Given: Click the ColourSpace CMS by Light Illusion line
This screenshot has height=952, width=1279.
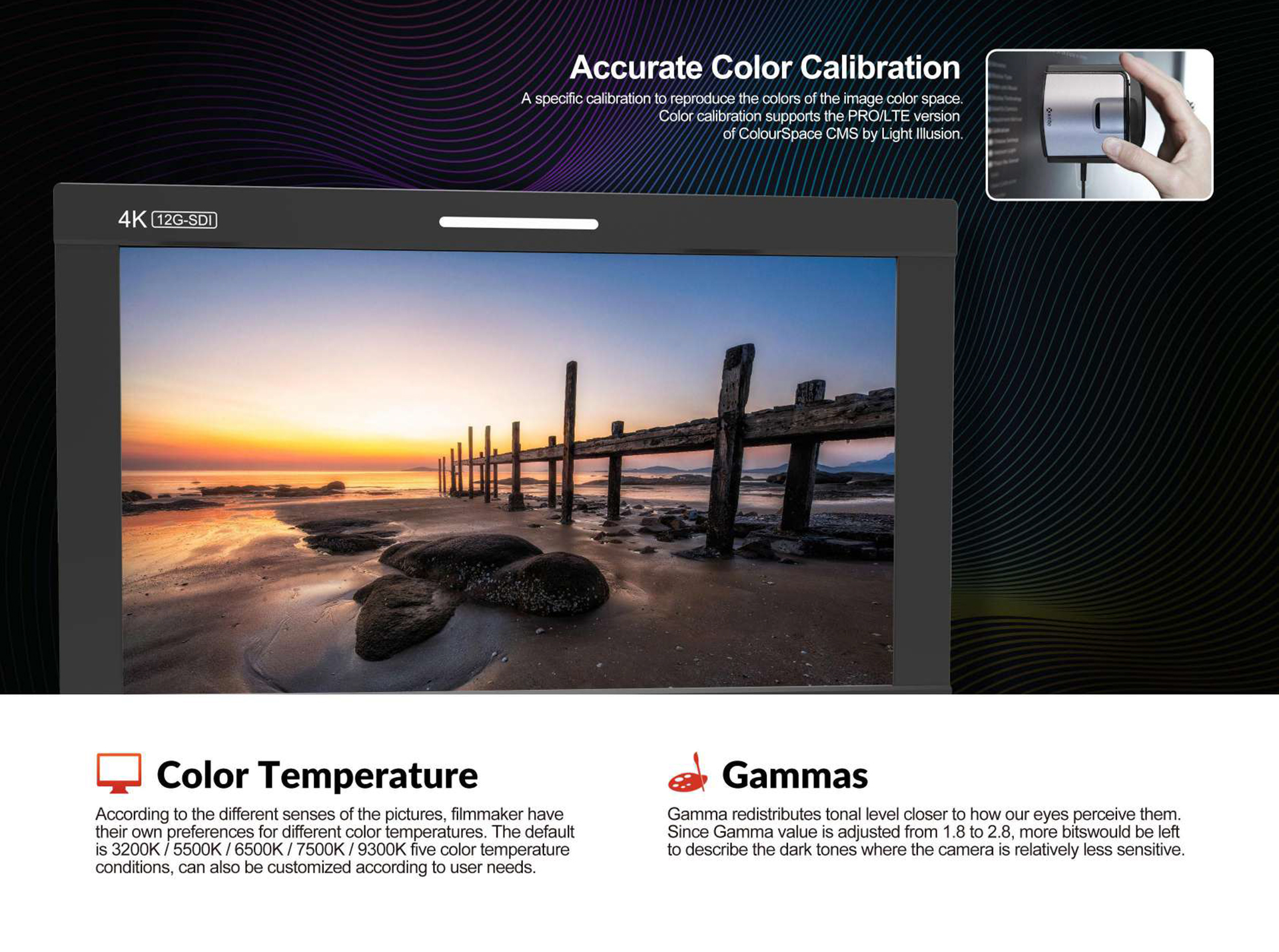Looking at the screenshot, I should pos(843,134).
